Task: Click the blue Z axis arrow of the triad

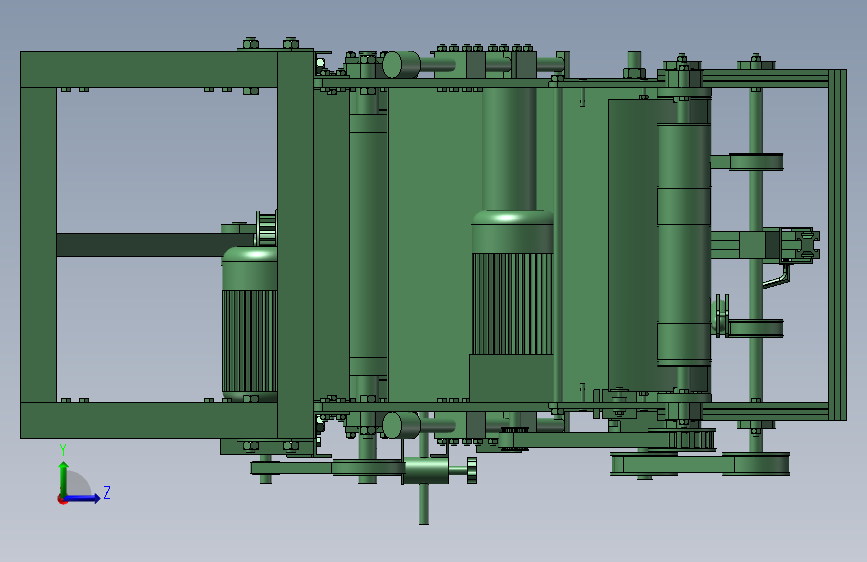Action: (83, 498)
